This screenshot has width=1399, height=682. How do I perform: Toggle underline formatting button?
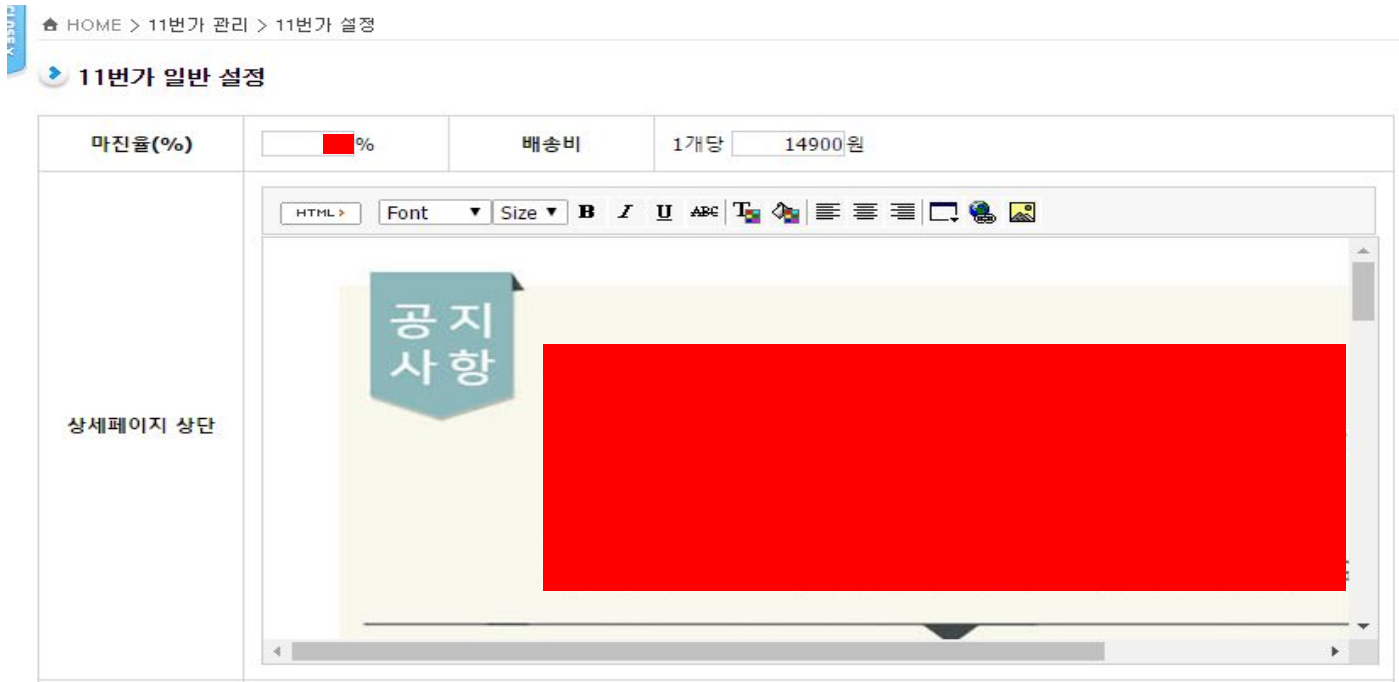(x=664, y=212)
